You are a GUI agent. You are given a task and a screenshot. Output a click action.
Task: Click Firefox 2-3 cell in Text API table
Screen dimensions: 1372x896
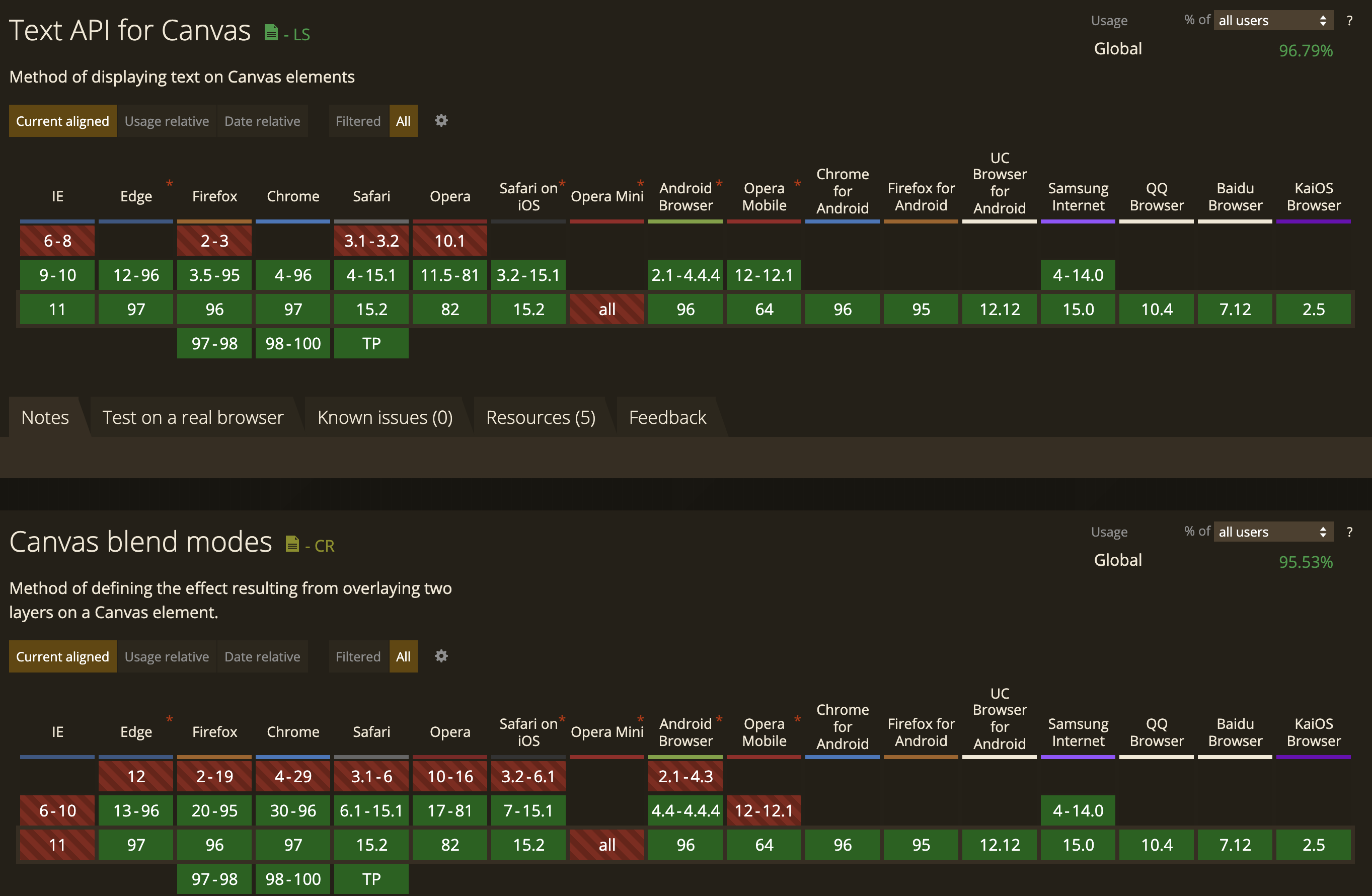[x=214, y=241]
